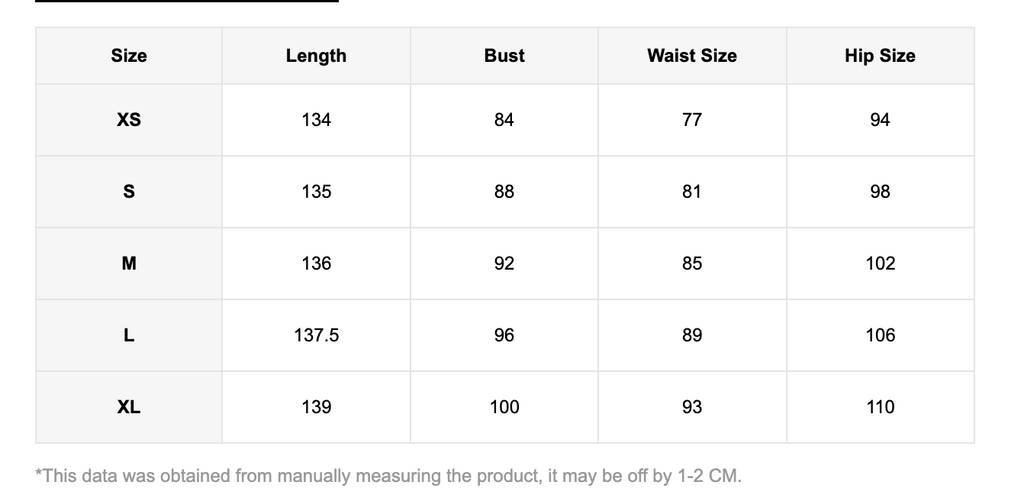Select the S size row label
1024x498 pixels.
(129, 191)
